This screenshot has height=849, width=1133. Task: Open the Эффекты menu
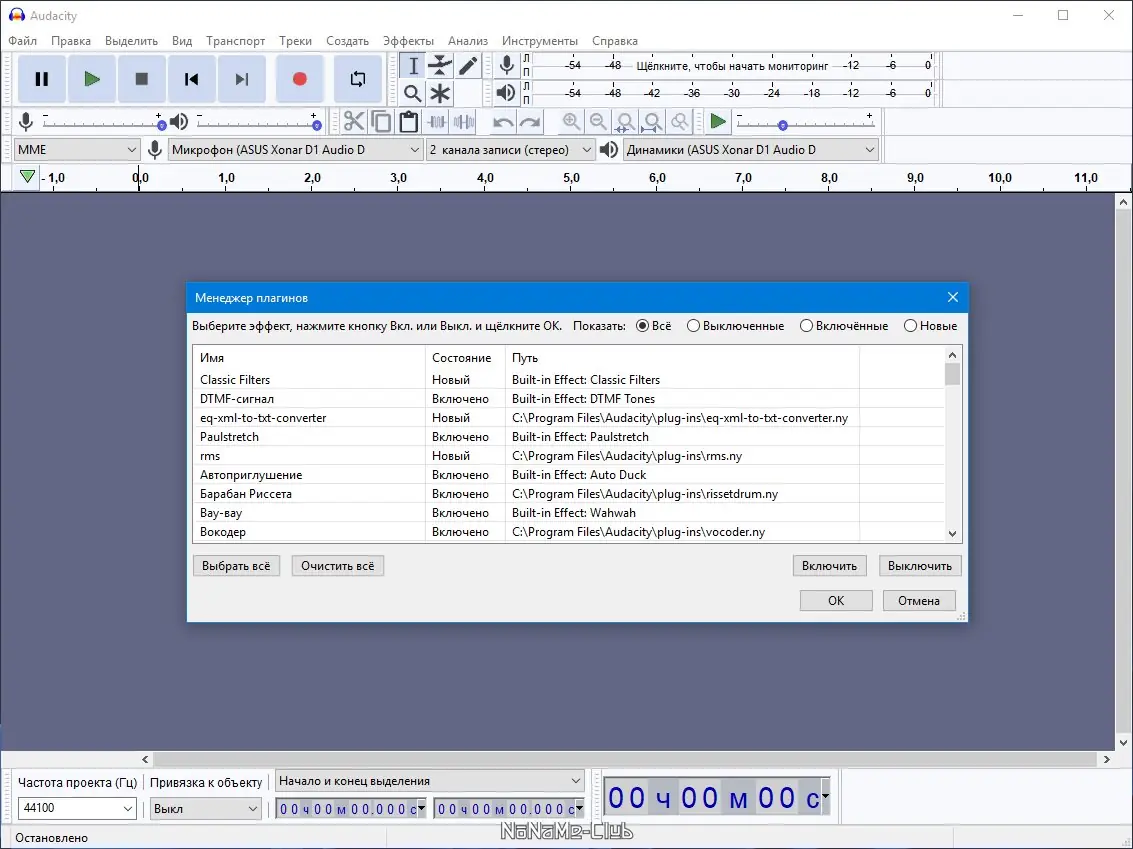point(408,41)
